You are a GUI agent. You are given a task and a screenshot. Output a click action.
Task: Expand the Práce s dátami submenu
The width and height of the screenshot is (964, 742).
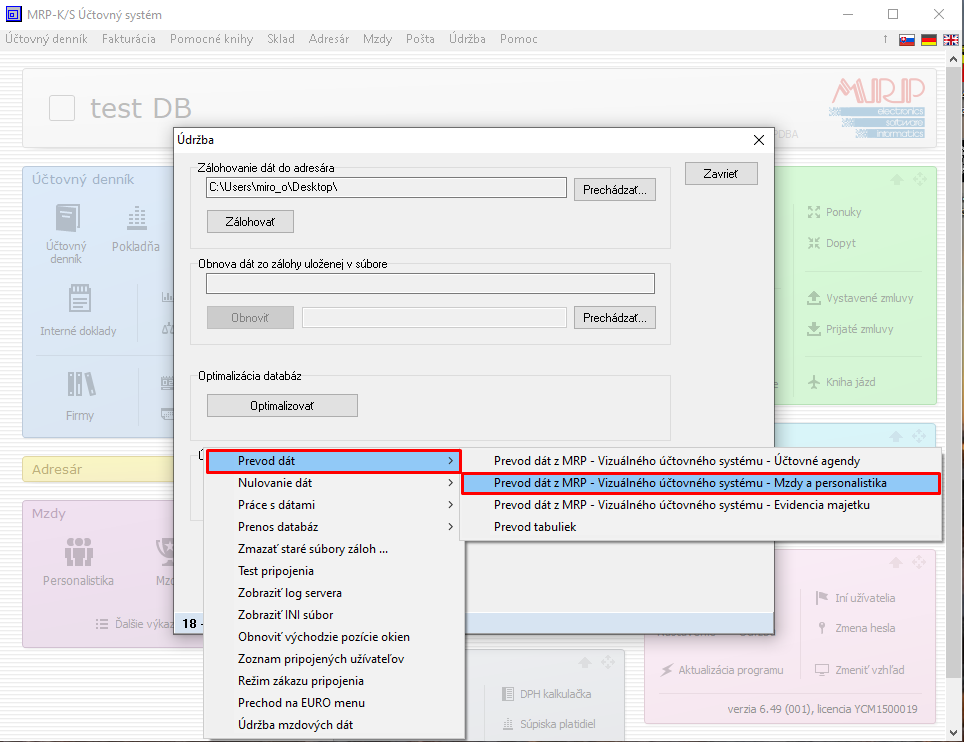pyautogui.click(x=333, y=505)
